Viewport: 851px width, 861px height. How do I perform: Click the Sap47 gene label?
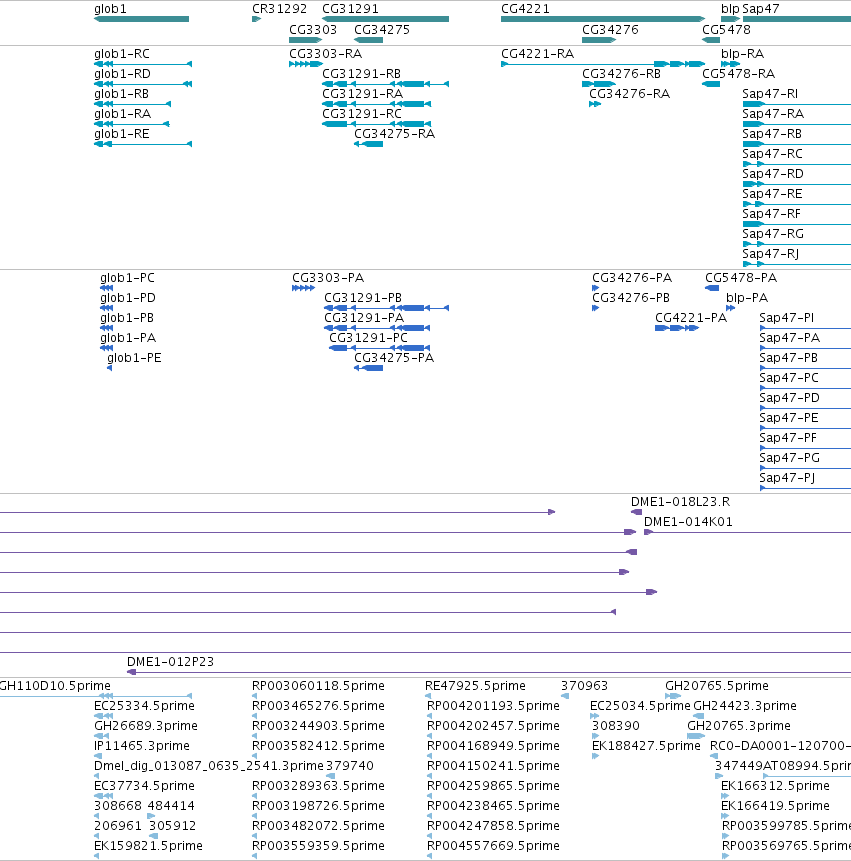coord(760,9)
